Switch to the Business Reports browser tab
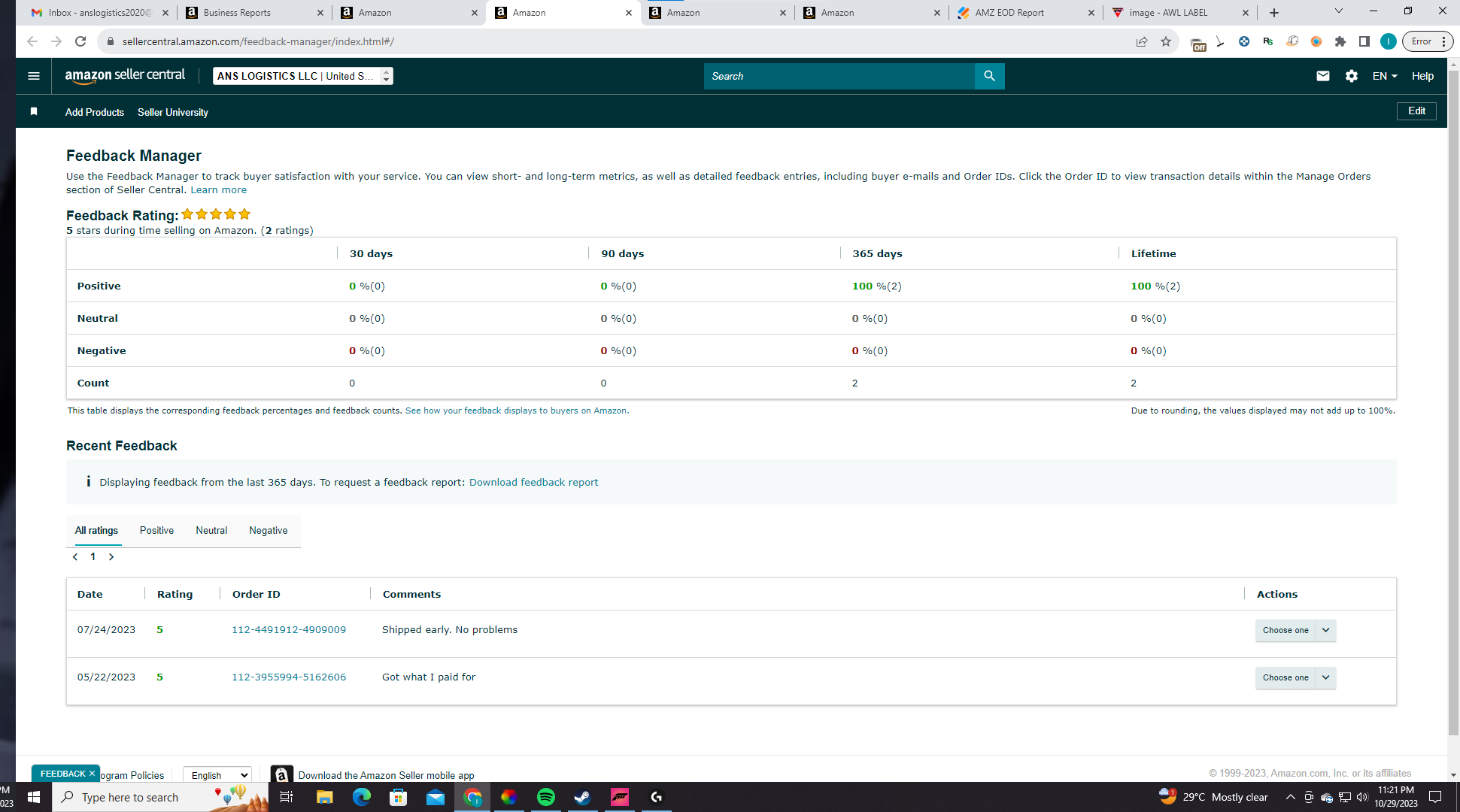Screen dimensions: 1460x812 [x=254, y=13]
